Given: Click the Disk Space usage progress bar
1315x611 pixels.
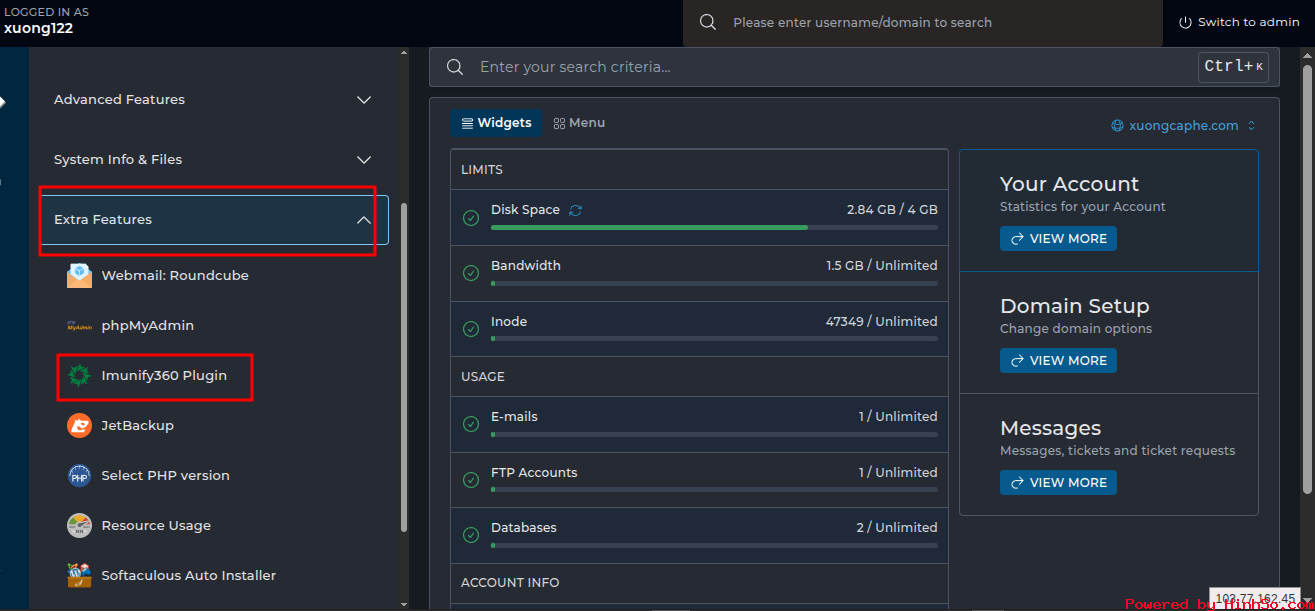Looking at the screenshot, I should click(x=713, y=228).
